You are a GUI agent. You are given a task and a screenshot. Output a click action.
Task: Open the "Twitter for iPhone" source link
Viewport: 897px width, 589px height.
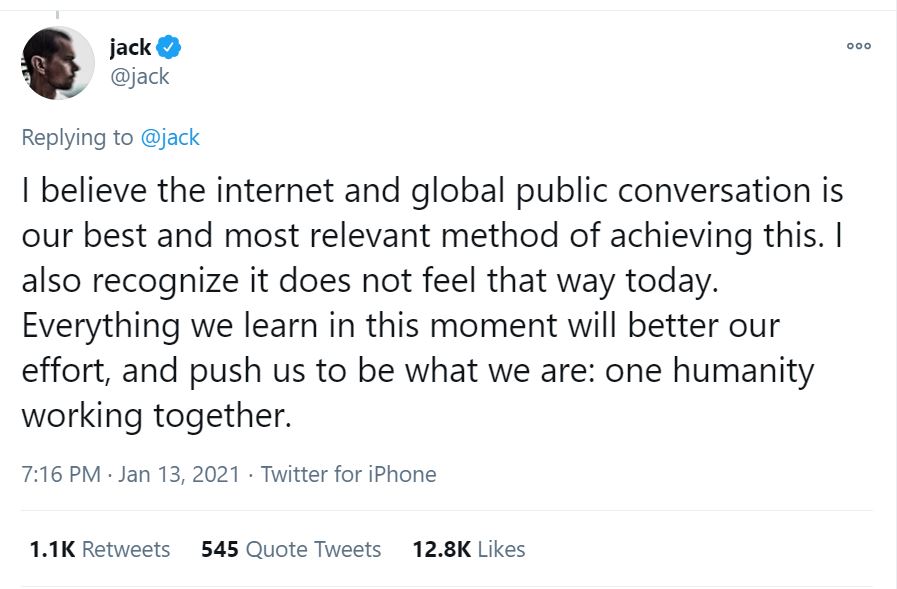click(348, 474)
